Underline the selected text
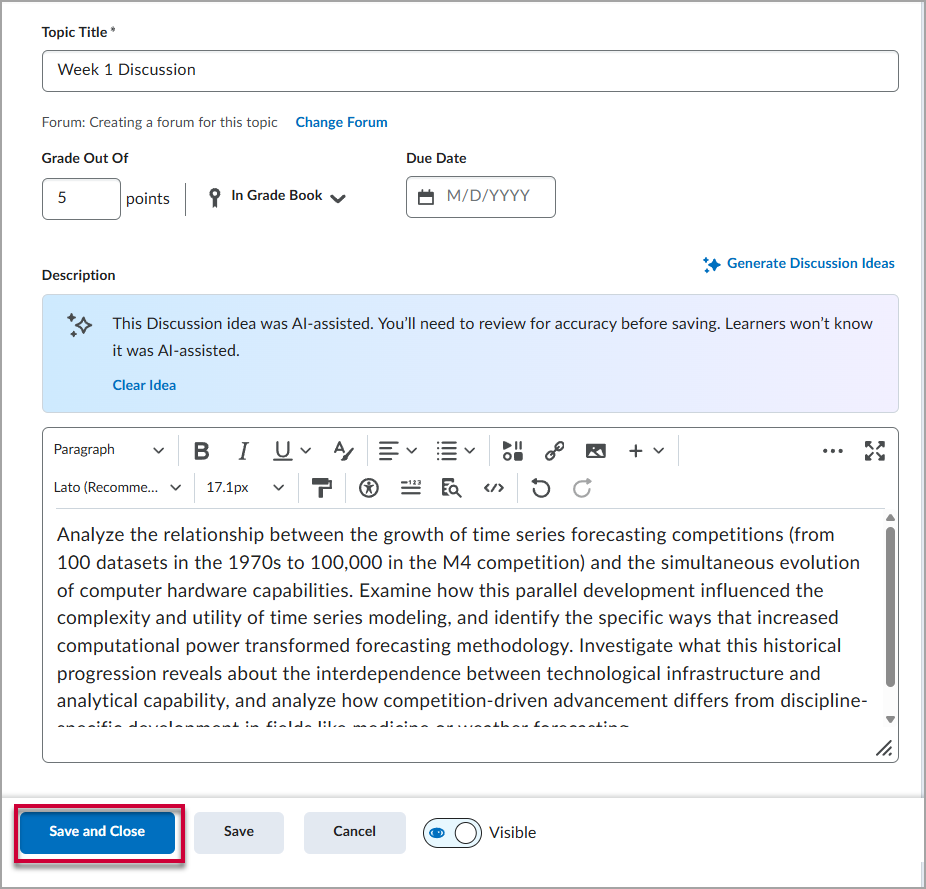 283,451
